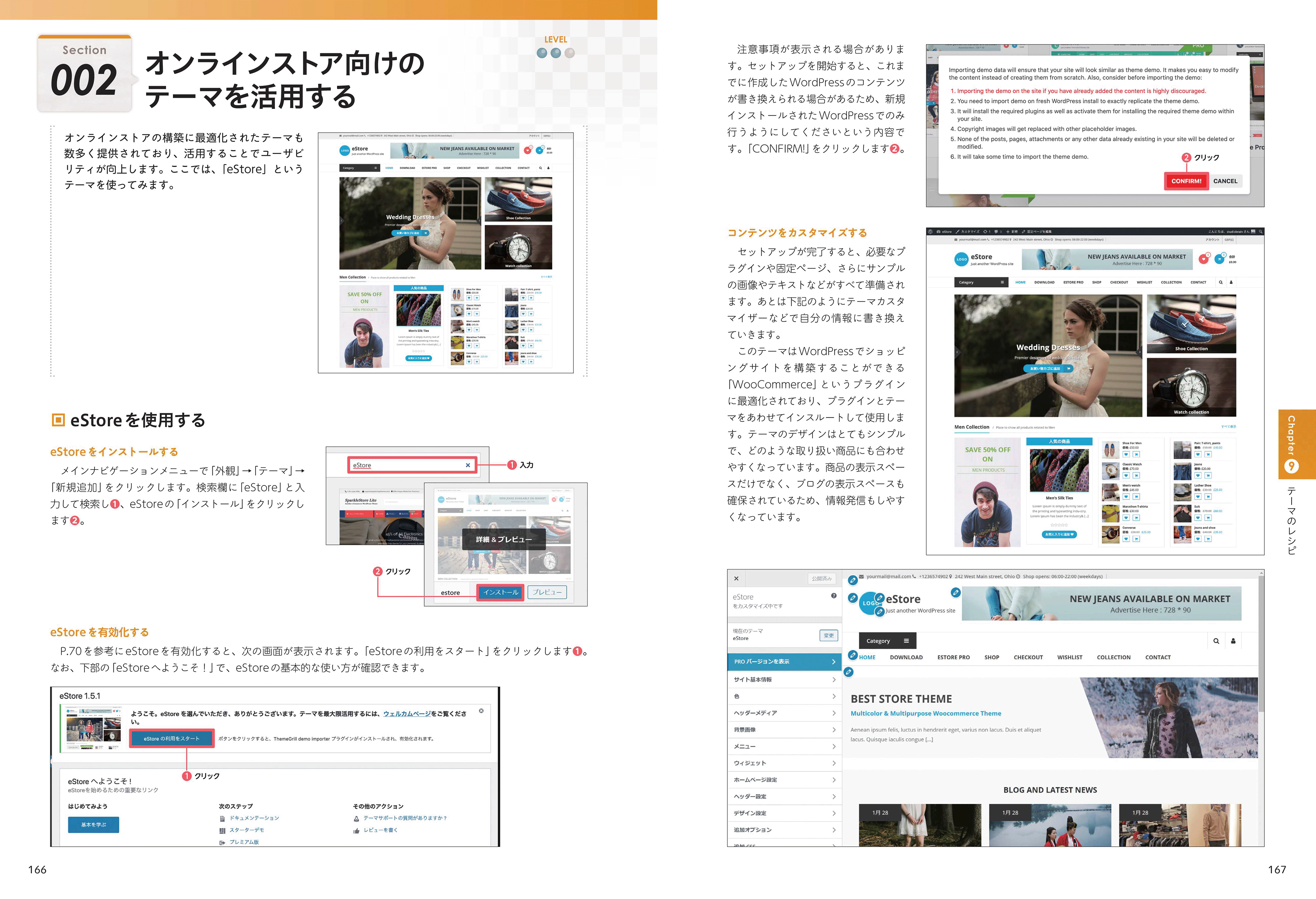Open the ウェルカムページ link

407,714
